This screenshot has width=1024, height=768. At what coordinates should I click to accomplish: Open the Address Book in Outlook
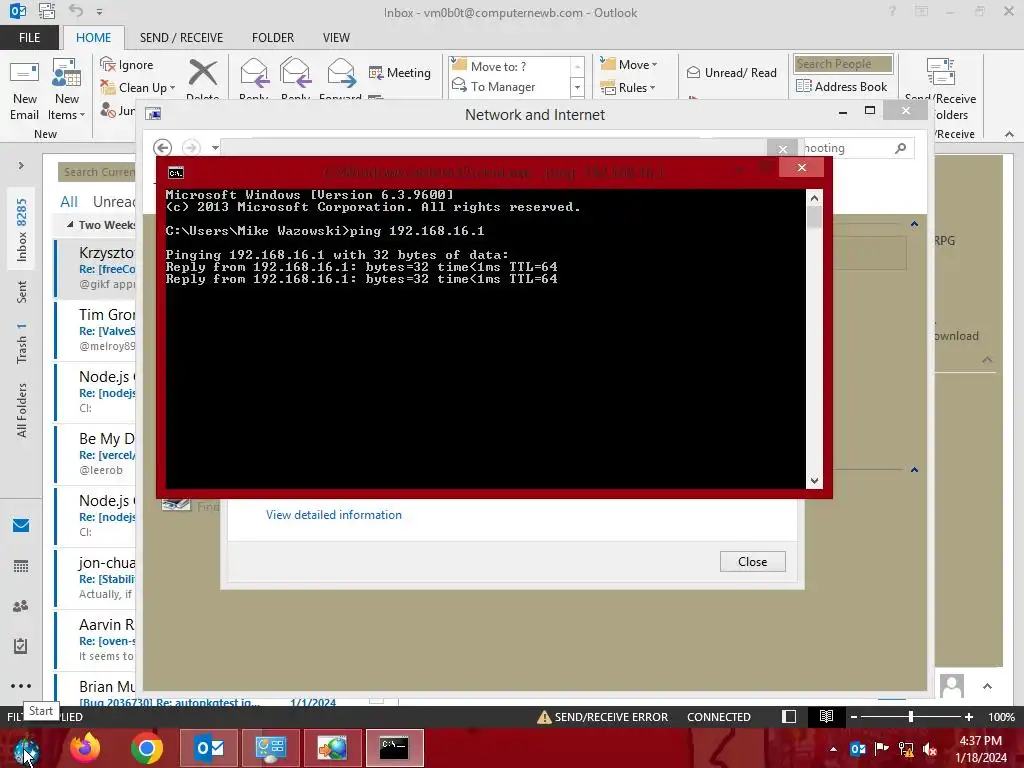click(841, 86)
